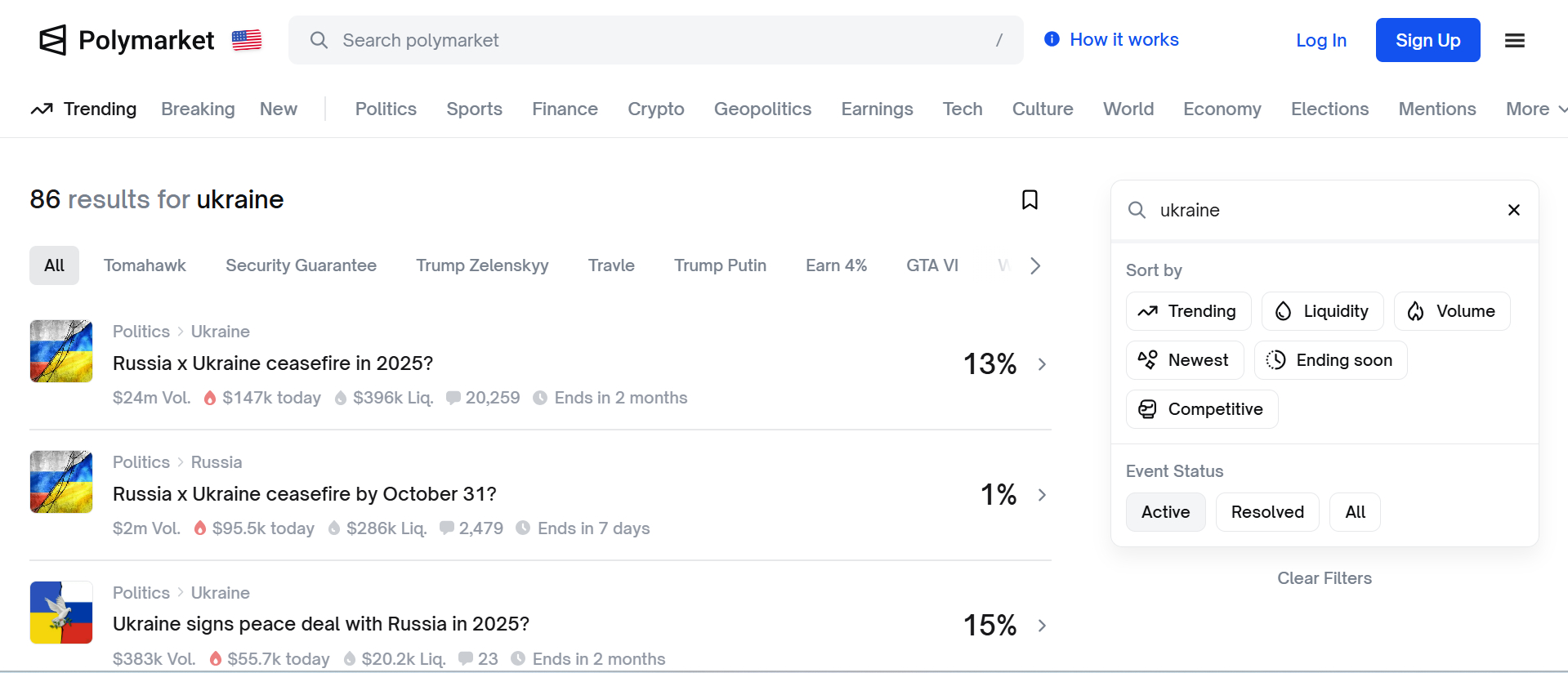Click the Sign Up button
The image size is (1568, 673).
coord(1427,40)
